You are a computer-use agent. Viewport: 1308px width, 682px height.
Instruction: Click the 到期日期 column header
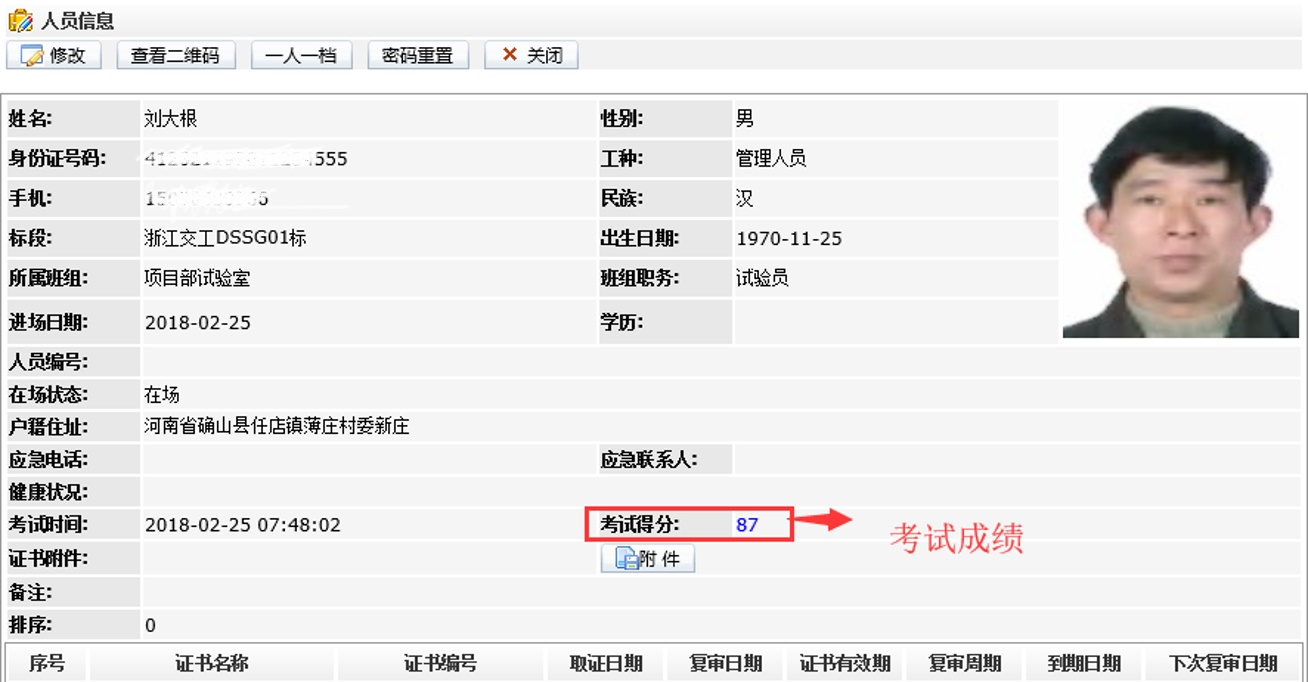click(1084, 663)
